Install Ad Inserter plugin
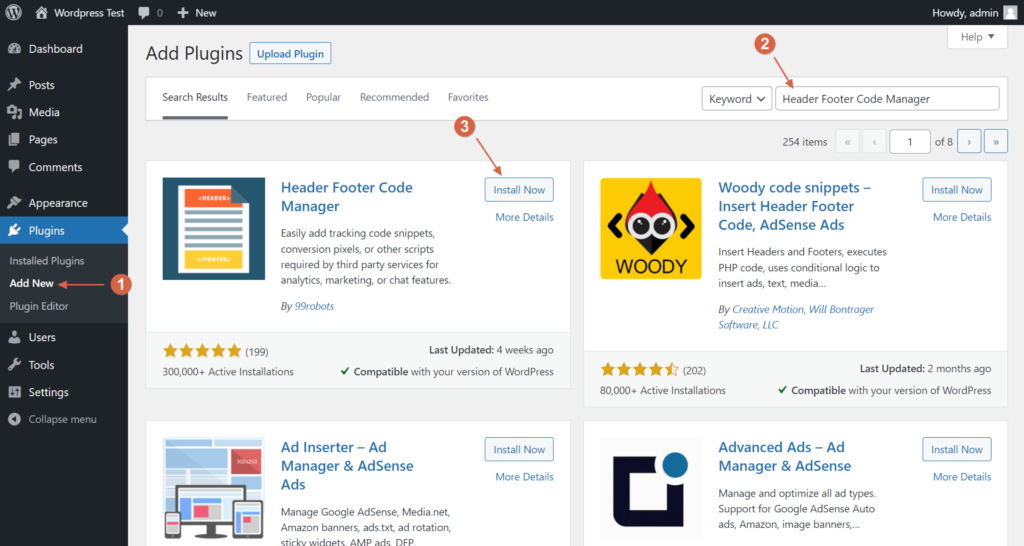1024x546 pixels. (x=519, y=449)
